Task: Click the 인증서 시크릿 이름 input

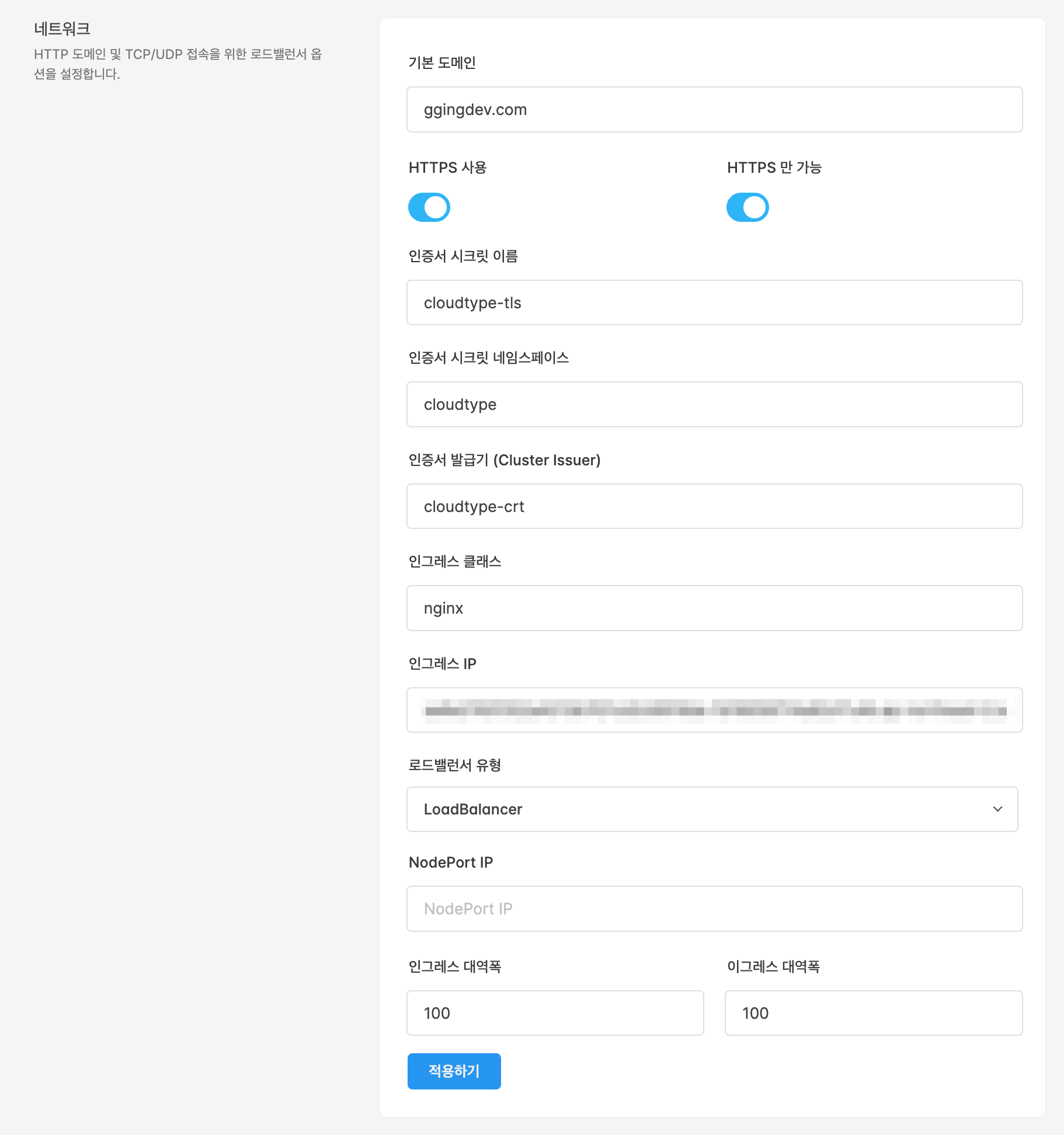Action: coord(714,302)
